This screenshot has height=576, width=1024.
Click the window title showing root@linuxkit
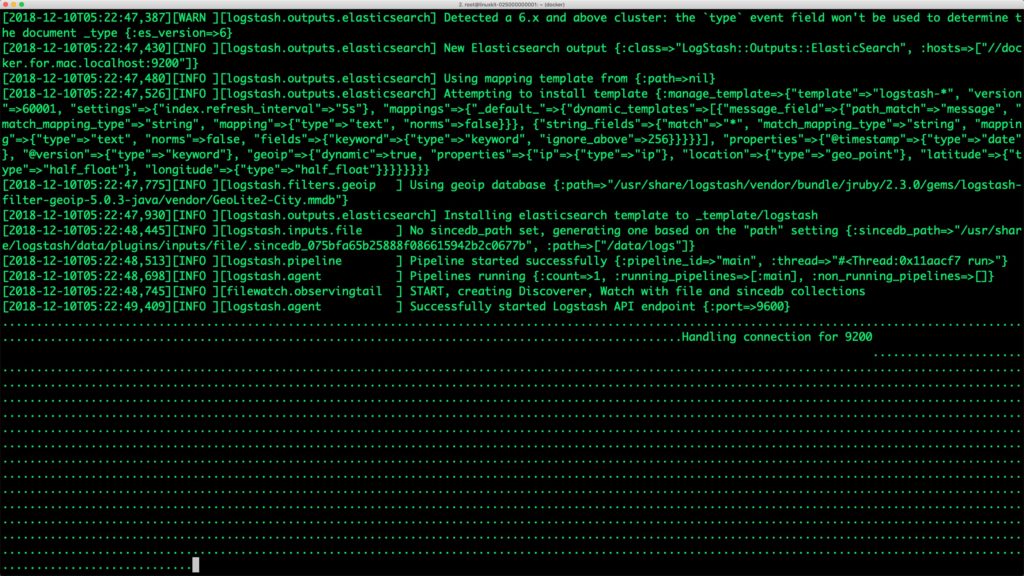point(511,6)
